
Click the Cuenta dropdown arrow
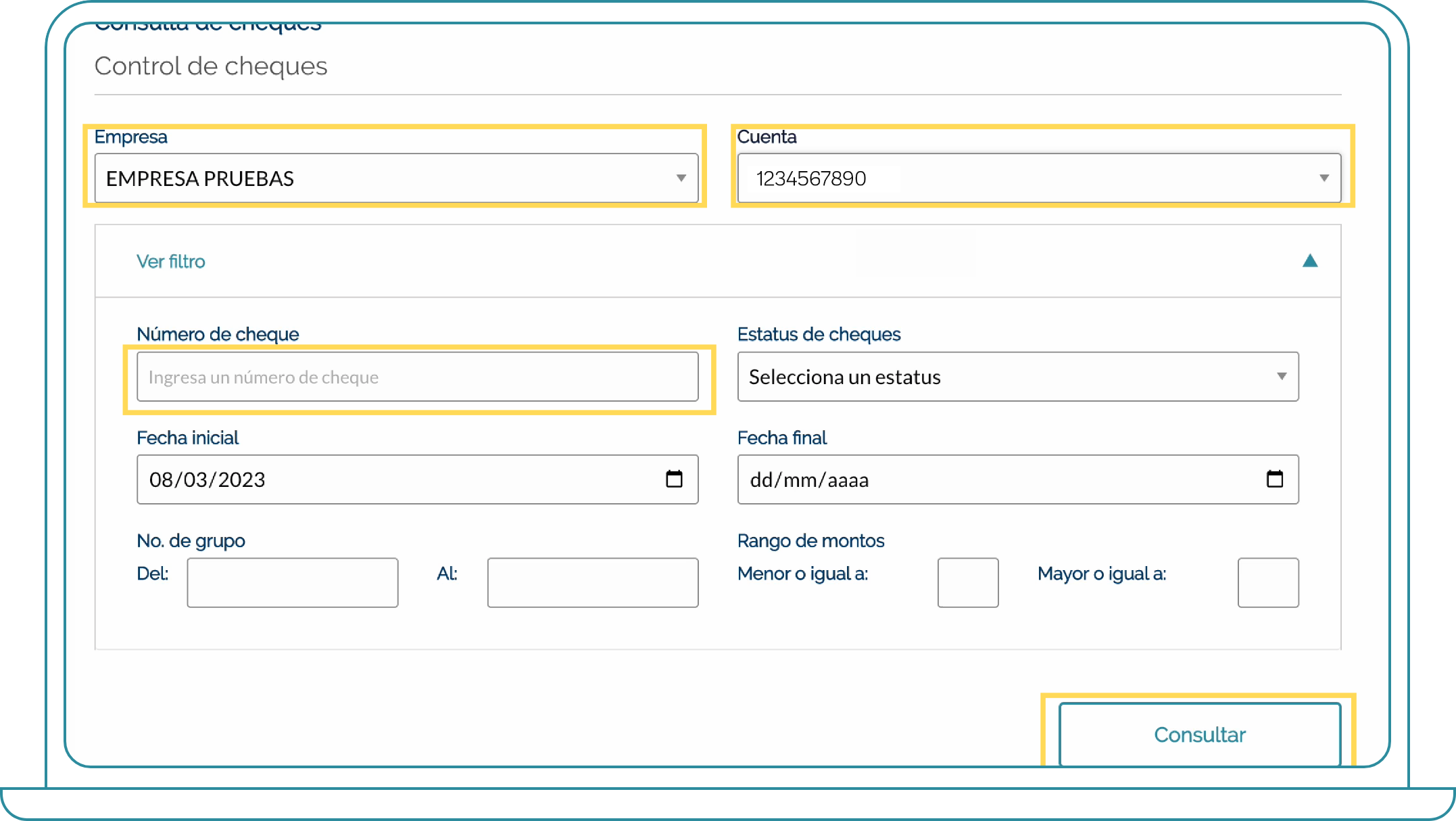click(1324, 179)
